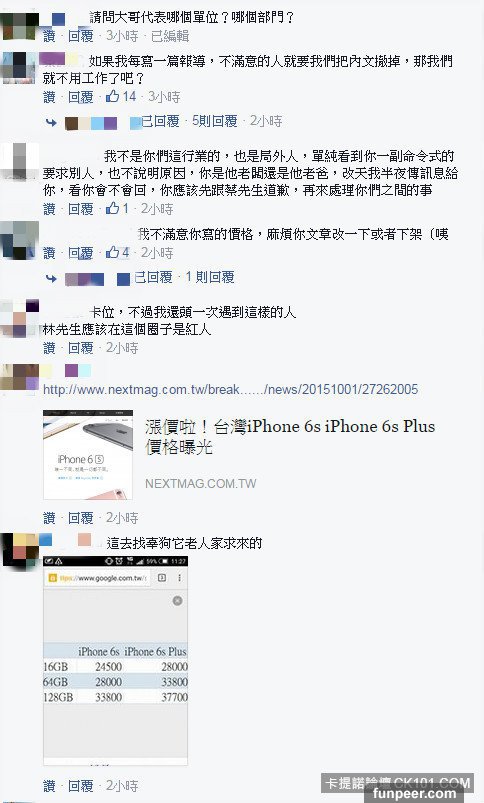The height and width of the screenshot is (803, 484).
Task: Expand the 5則回覆 reply thread
Action: coord(215,121)
